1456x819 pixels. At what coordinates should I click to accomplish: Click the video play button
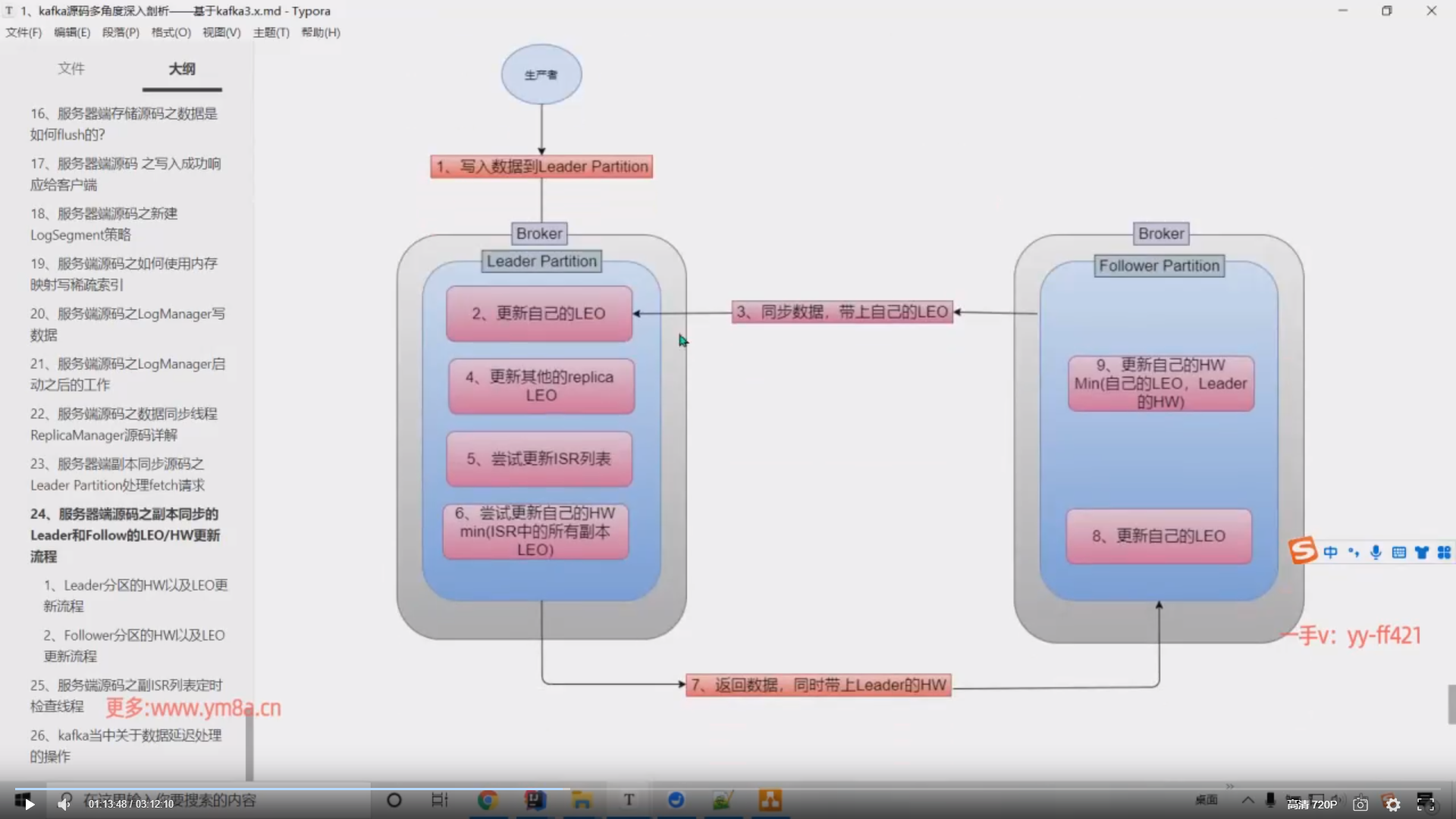[30, 804]
